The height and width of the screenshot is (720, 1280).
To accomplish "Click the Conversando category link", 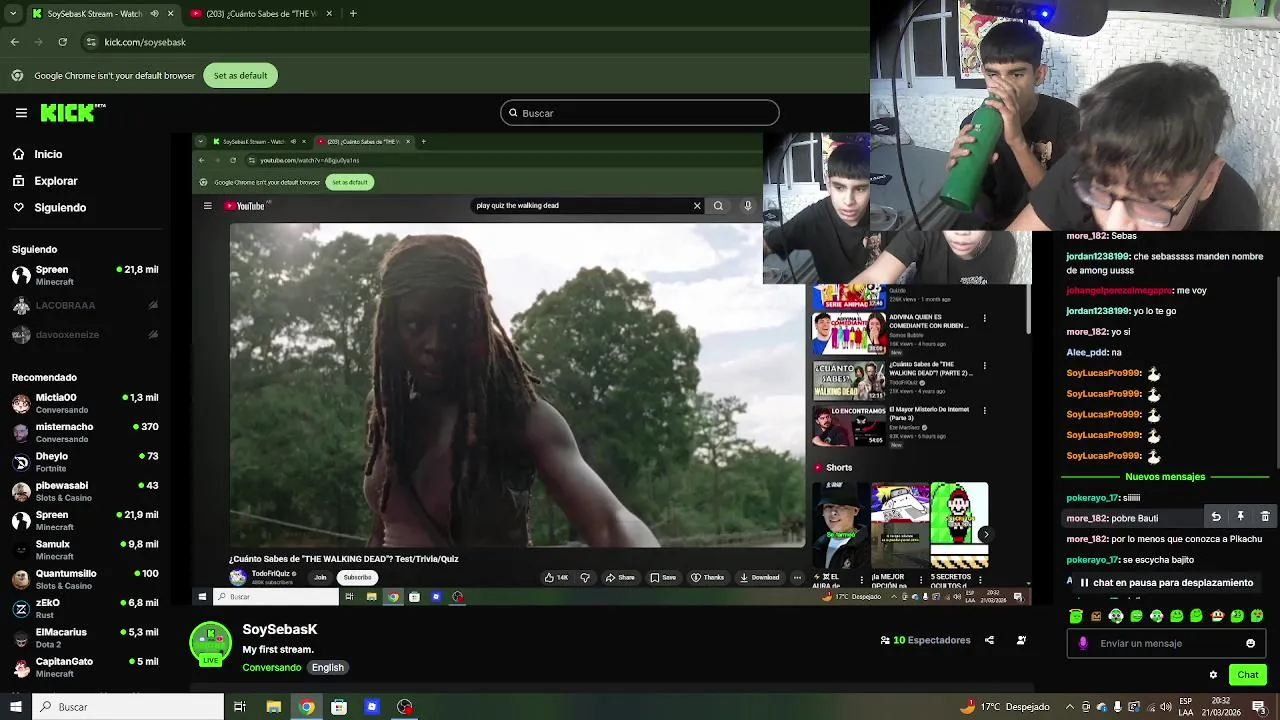I will point(271,667).
